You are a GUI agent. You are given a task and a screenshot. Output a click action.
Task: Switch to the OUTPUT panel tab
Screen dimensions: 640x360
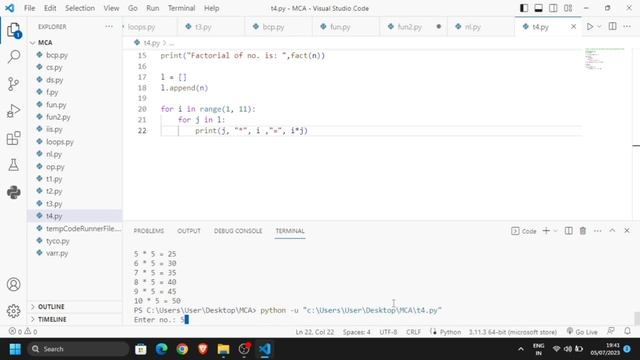click(x=189, y=231)
